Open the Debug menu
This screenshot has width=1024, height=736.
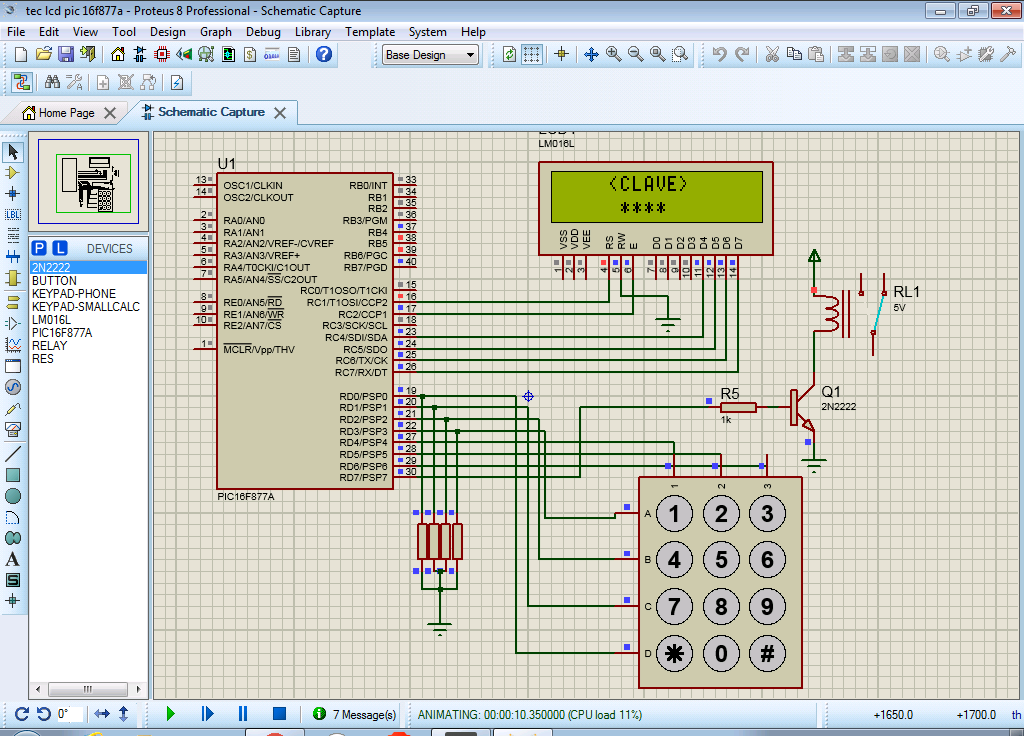click(x=263, y=32)
